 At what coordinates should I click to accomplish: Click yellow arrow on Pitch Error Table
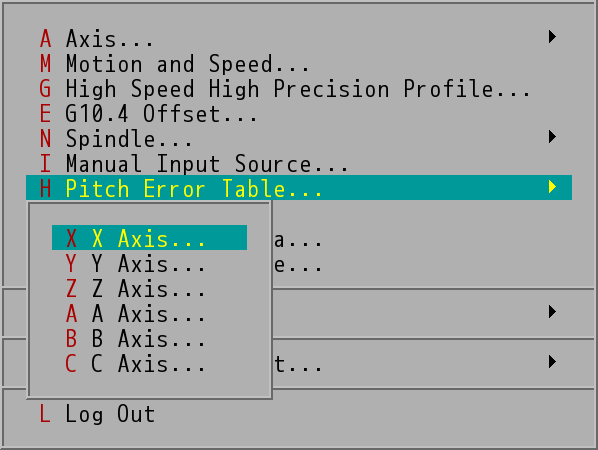552,186
